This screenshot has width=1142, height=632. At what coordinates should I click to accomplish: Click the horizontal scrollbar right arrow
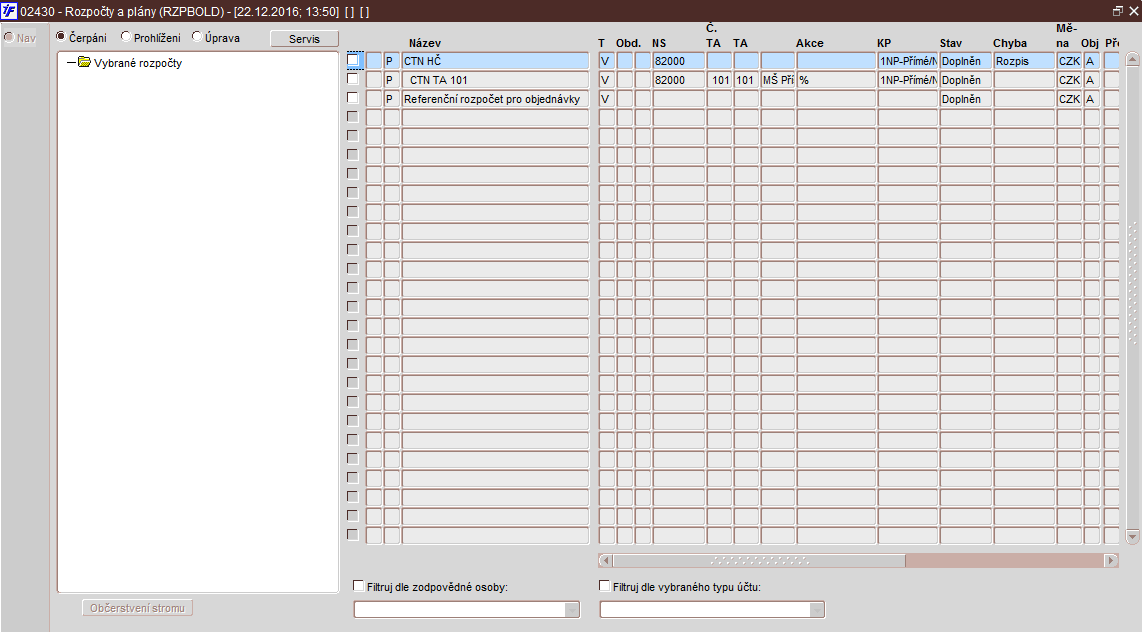[1111, 560]
